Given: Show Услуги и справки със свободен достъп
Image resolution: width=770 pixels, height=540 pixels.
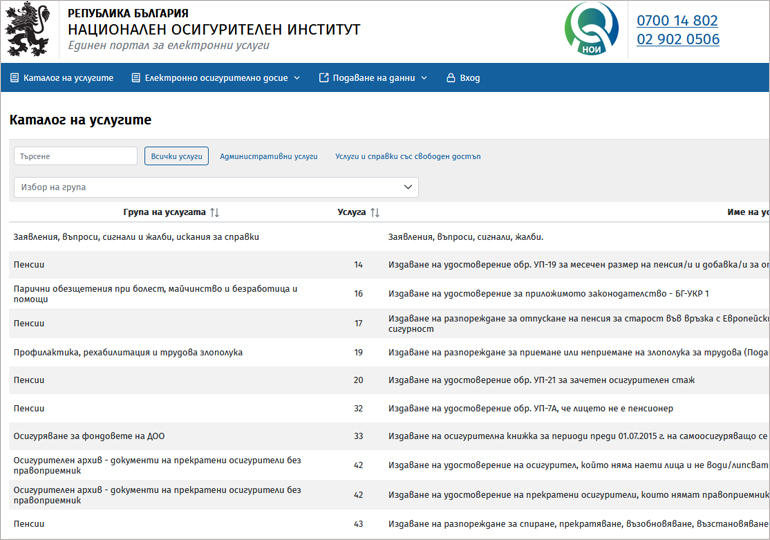Looking at the screenshot, I should tap(408, 156).
